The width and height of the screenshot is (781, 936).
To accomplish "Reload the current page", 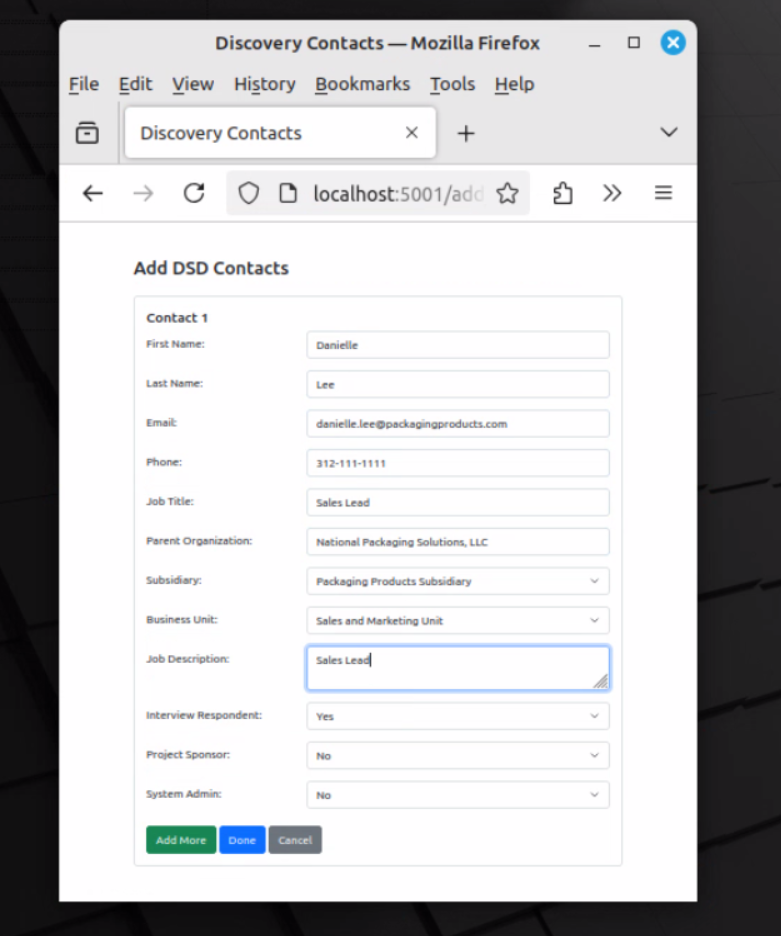I will tap(194, 193).
